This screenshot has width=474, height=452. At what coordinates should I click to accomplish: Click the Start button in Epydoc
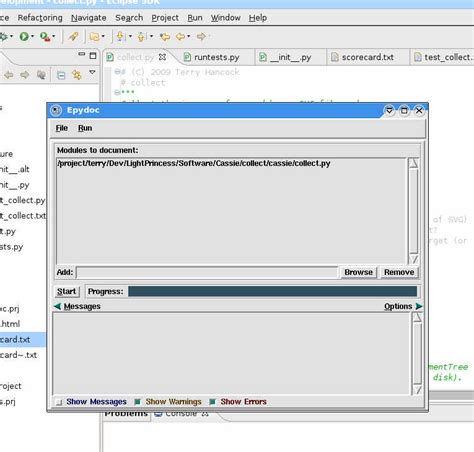click(x=67, y=291)
